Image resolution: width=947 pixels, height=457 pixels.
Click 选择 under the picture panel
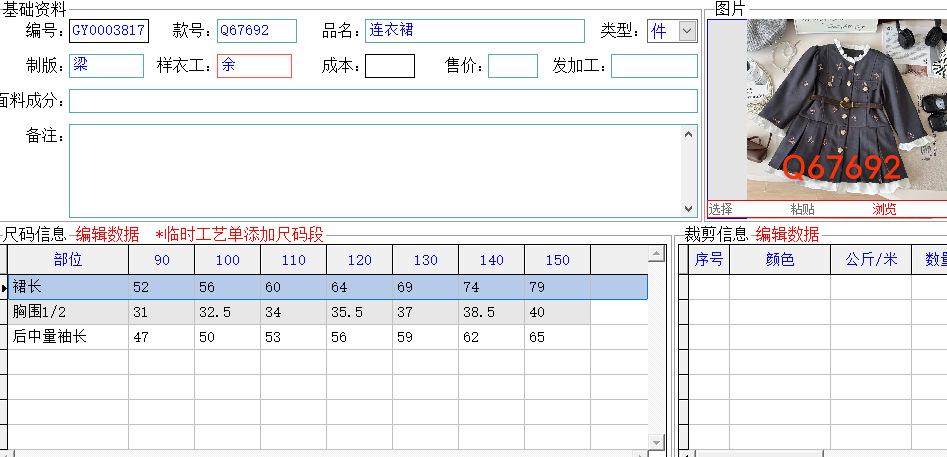(720, 209)
